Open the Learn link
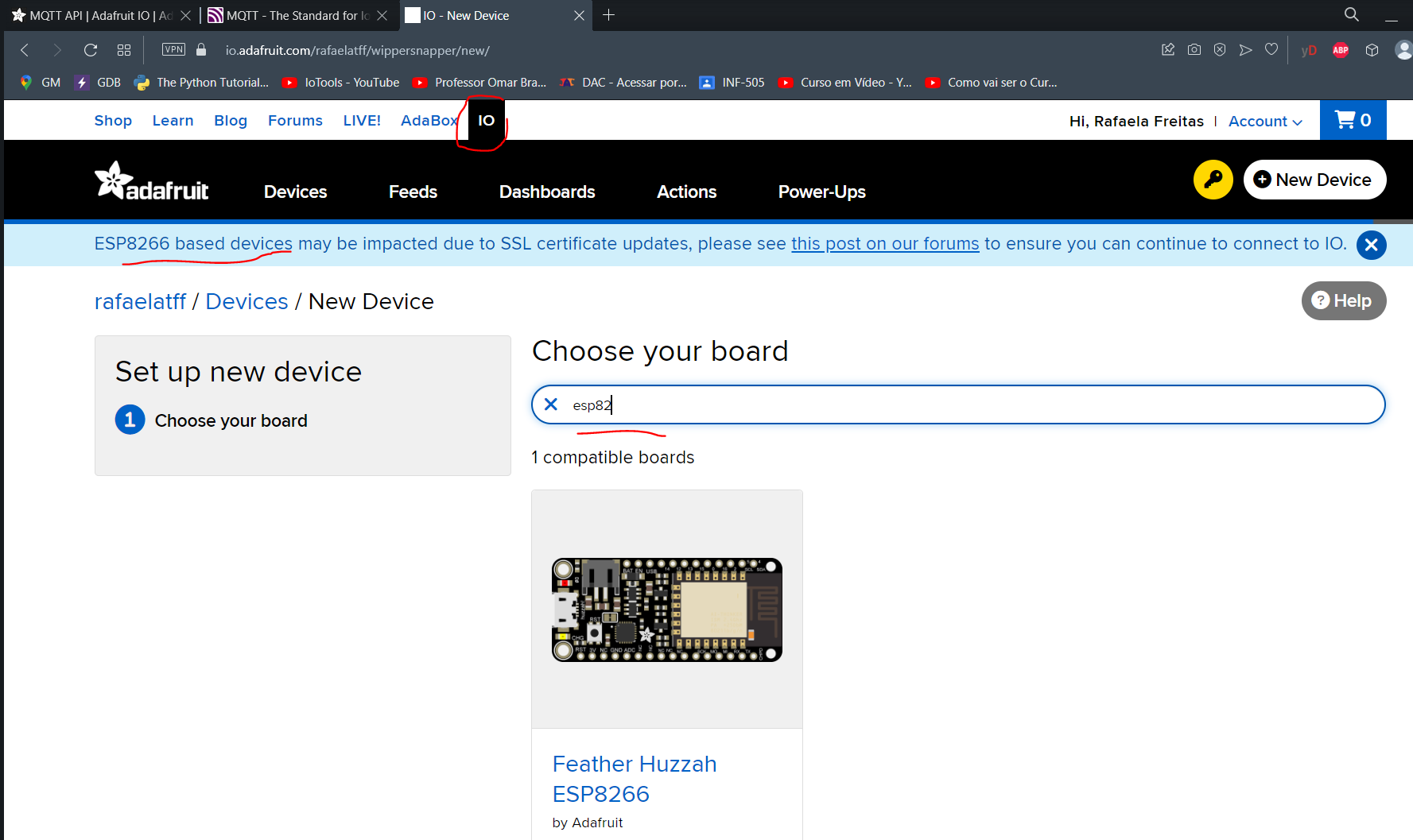The width and height of the screenshot is (1413, 840). click(173, 121)
